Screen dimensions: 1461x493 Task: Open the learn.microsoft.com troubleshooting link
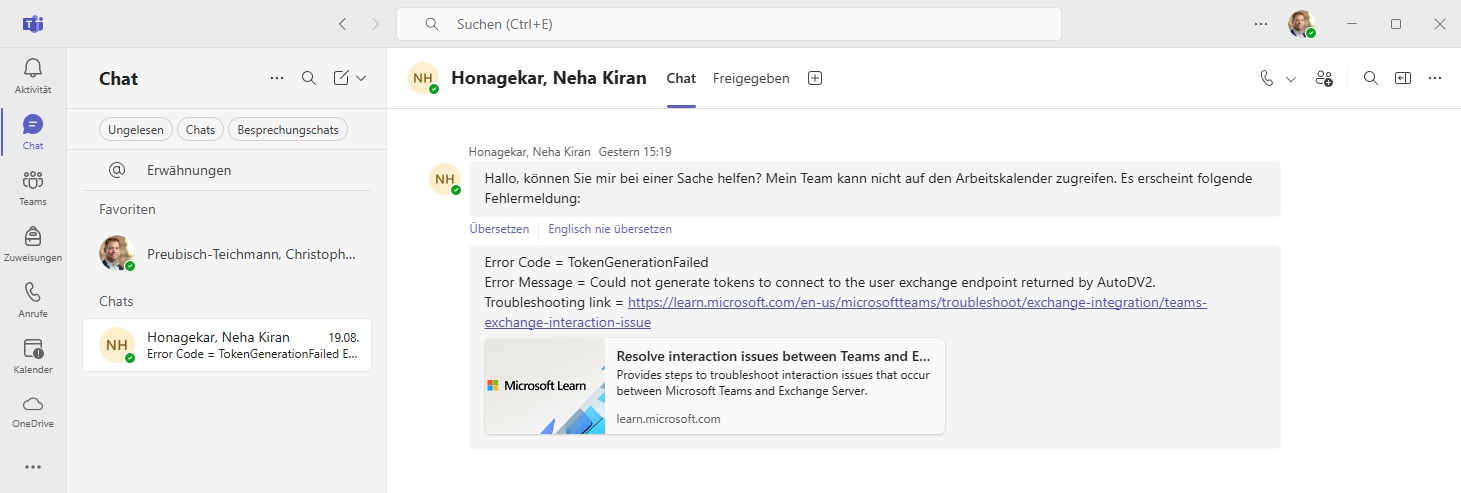tap(845, 312)
